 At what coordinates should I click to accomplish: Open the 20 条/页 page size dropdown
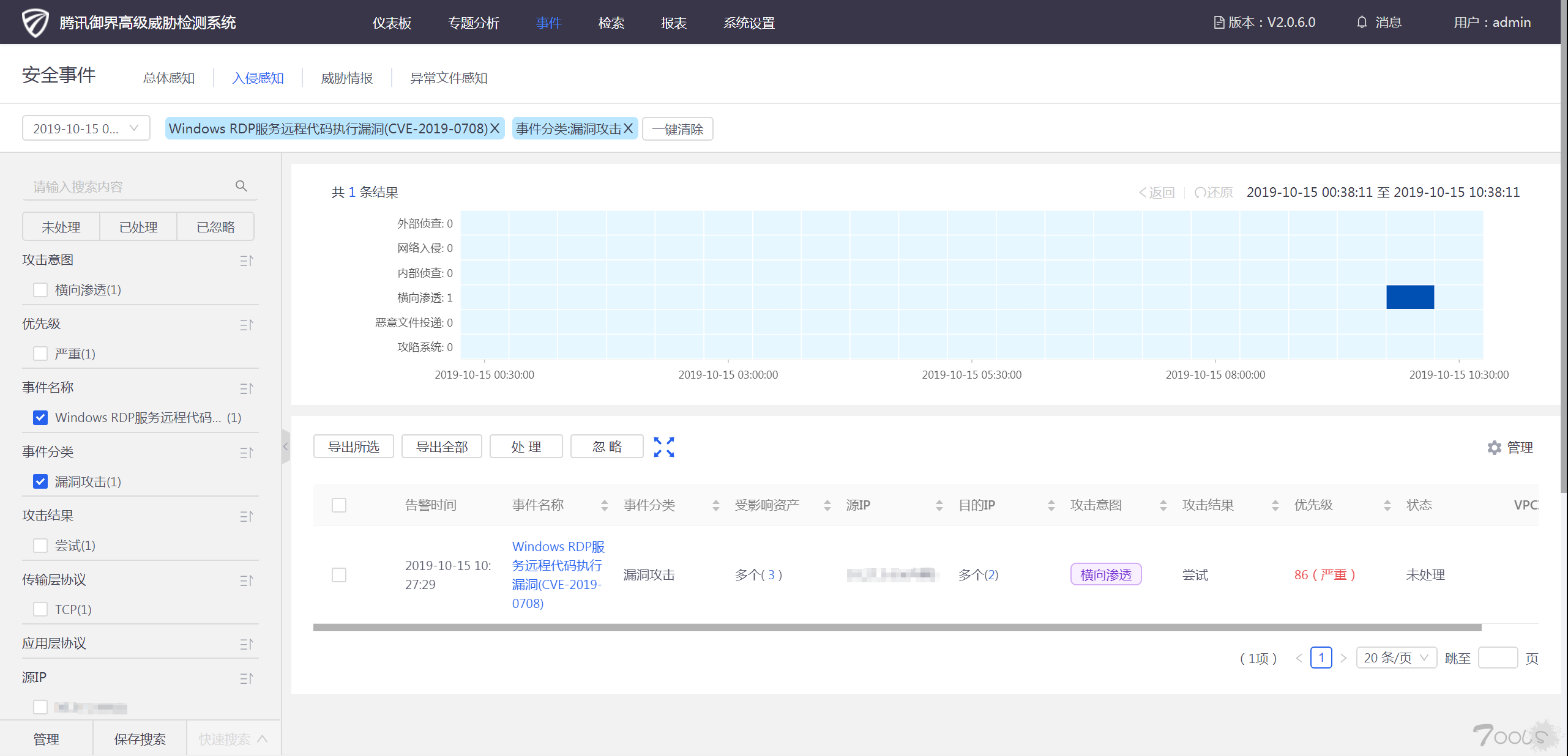click(x=1395, y=658)
